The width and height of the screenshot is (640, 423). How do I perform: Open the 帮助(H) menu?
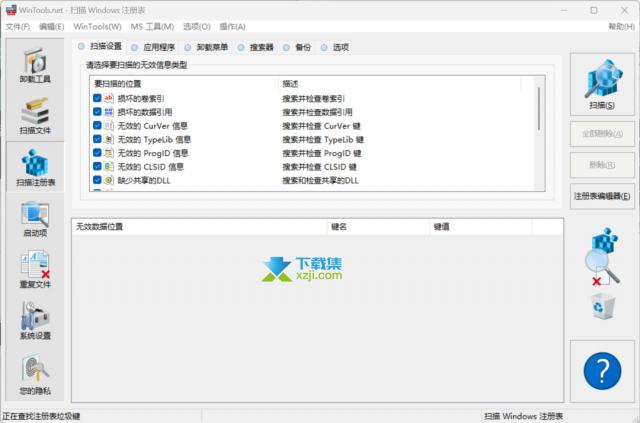(621, 27)
